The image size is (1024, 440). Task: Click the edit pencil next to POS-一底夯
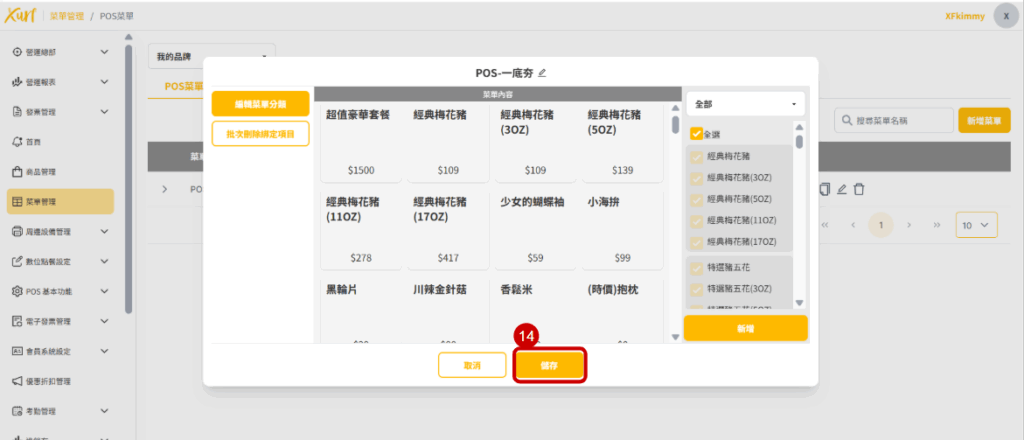543,73
